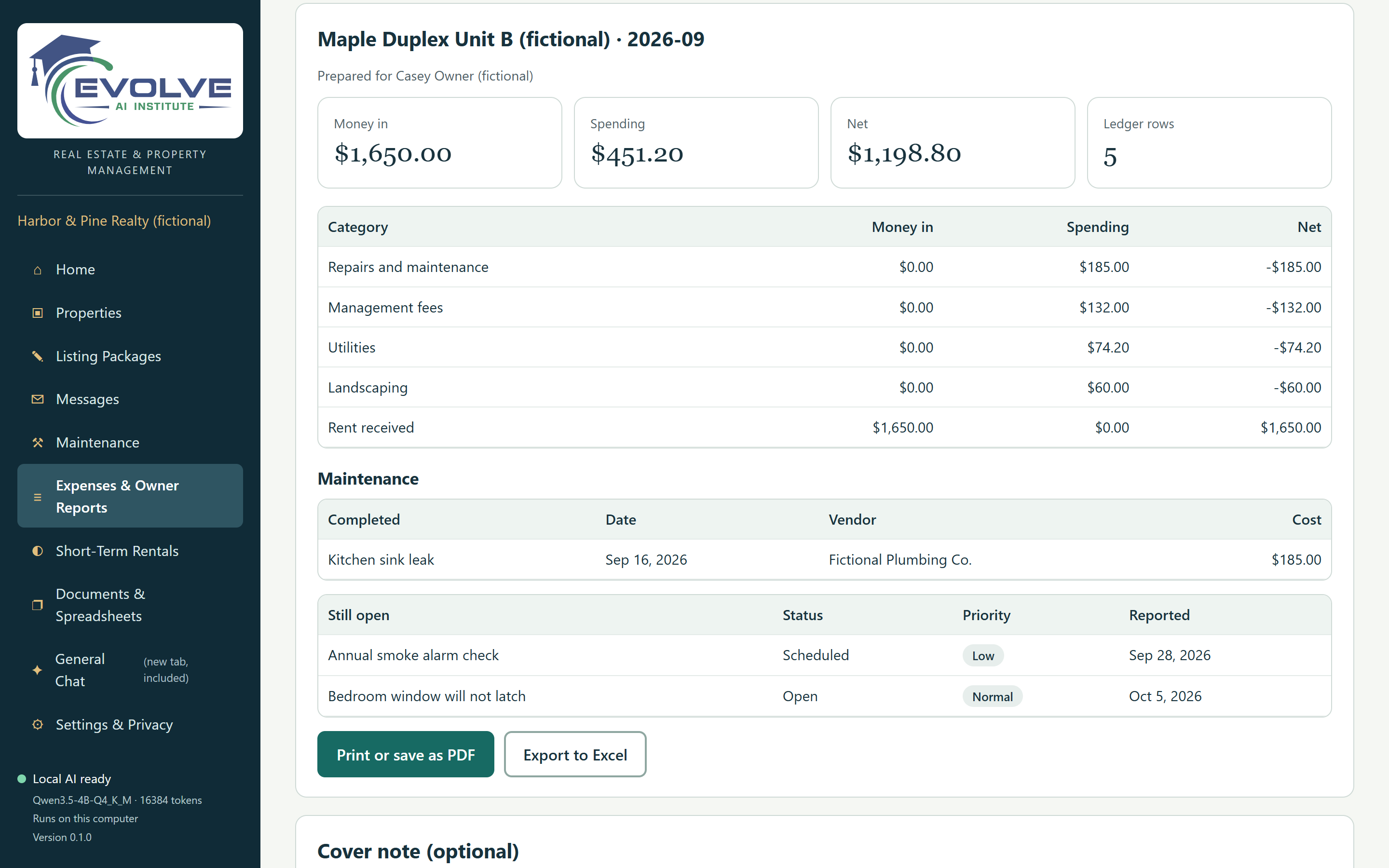Click the Settings & Privacy gear icon
This screenshot has width=1389, height=868.
tap(37, 724)
